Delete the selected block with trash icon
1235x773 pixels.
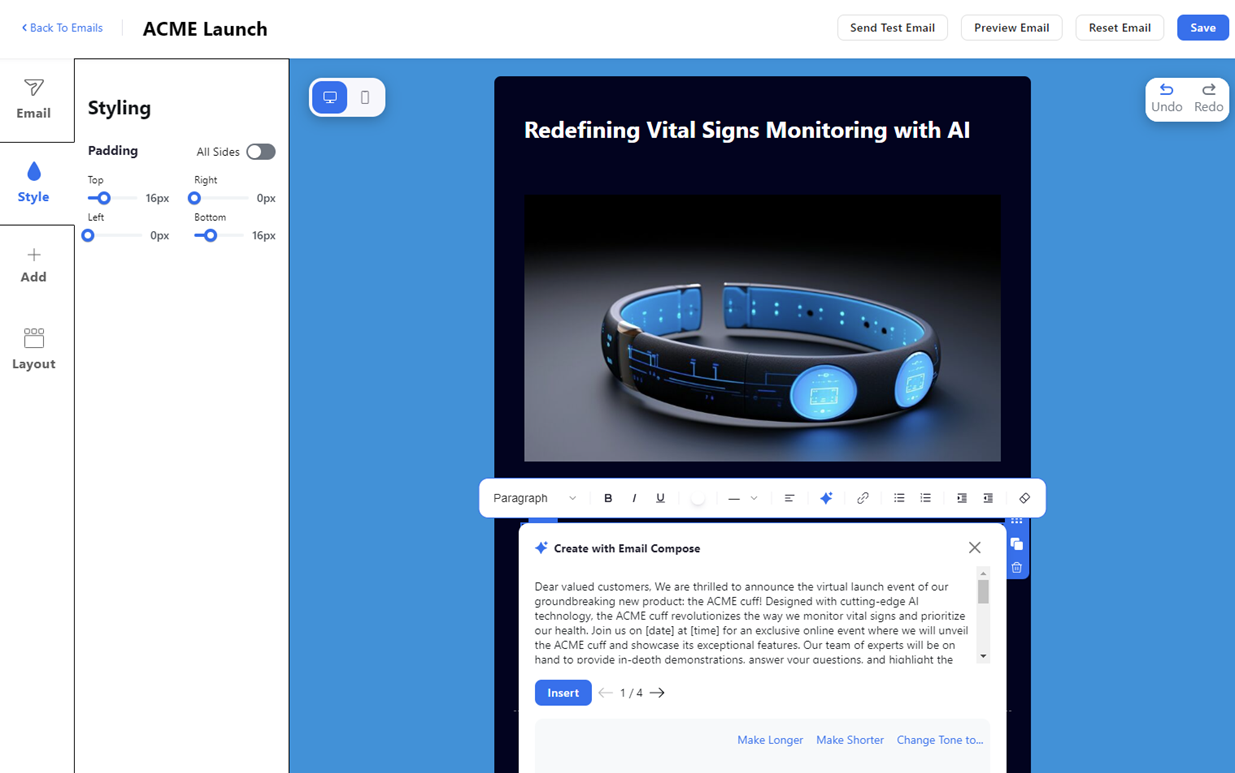1016,568
